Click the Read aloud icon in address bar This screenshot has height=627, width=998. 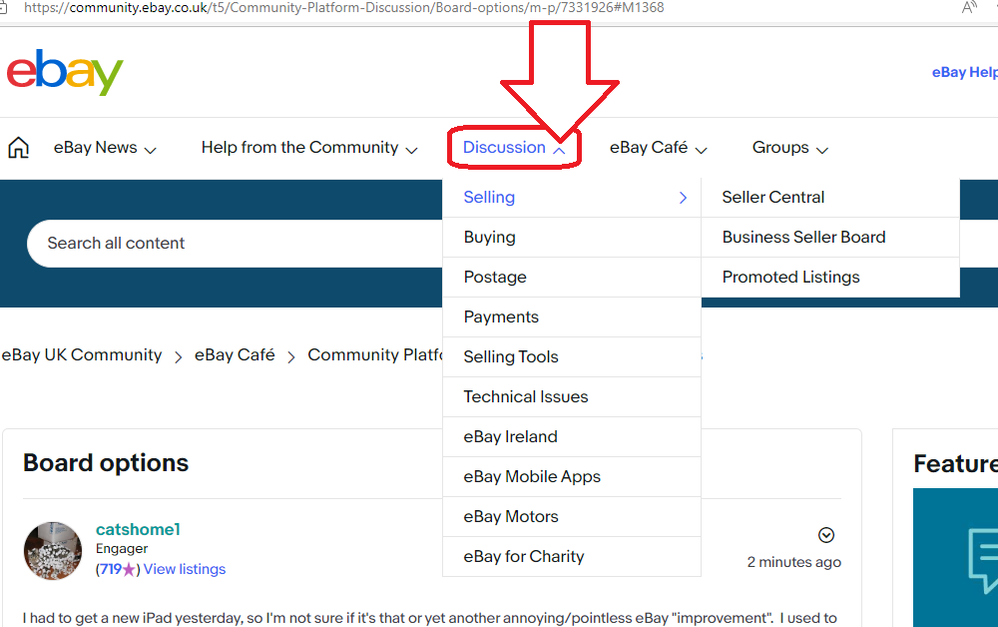pos(969,8)
